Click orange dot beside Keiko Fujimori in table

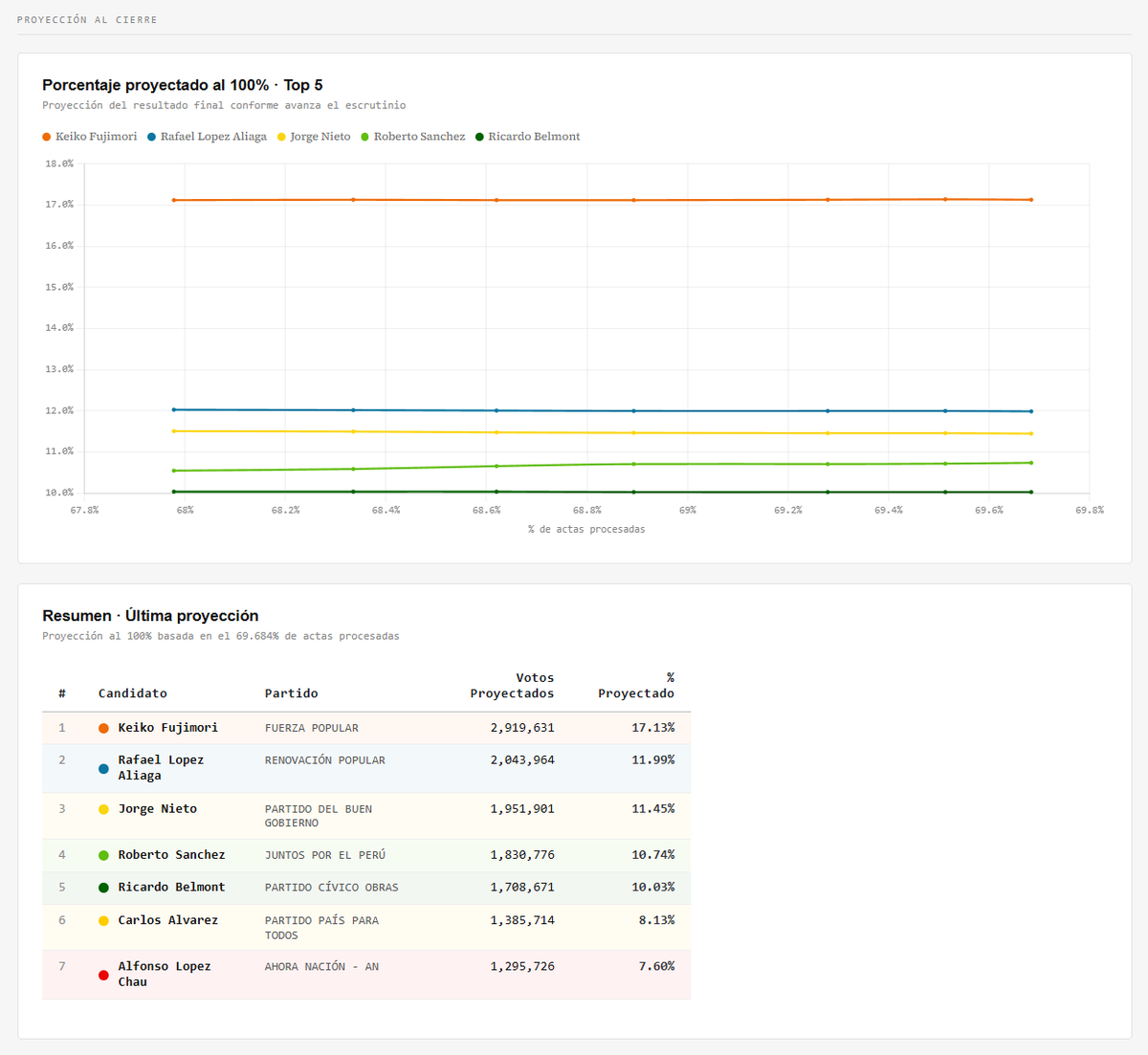click(x=103, y=728)
